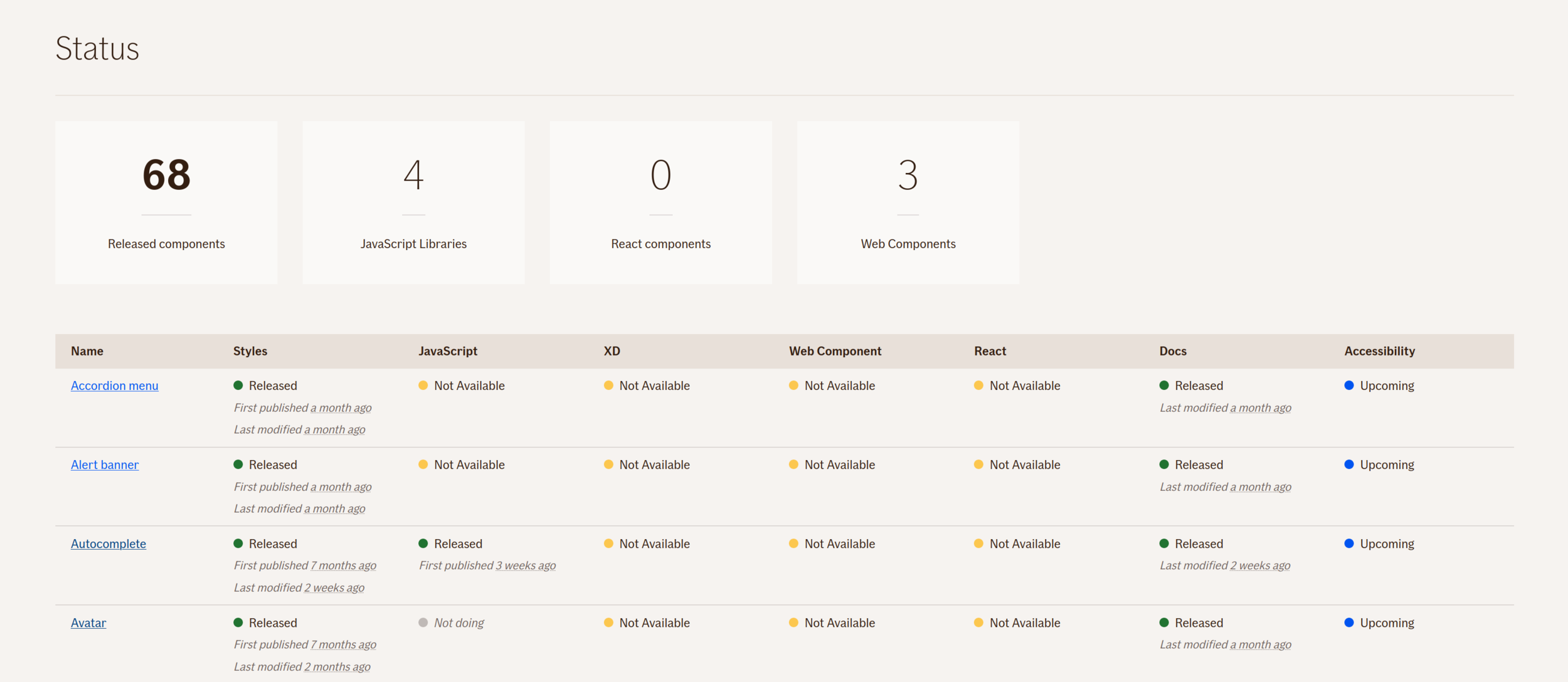The height and width of the screenshot is (682, 1568).
Task: Click blue Upcoming dot in Autocomplete Accessibility
Action: (1349, 543)
